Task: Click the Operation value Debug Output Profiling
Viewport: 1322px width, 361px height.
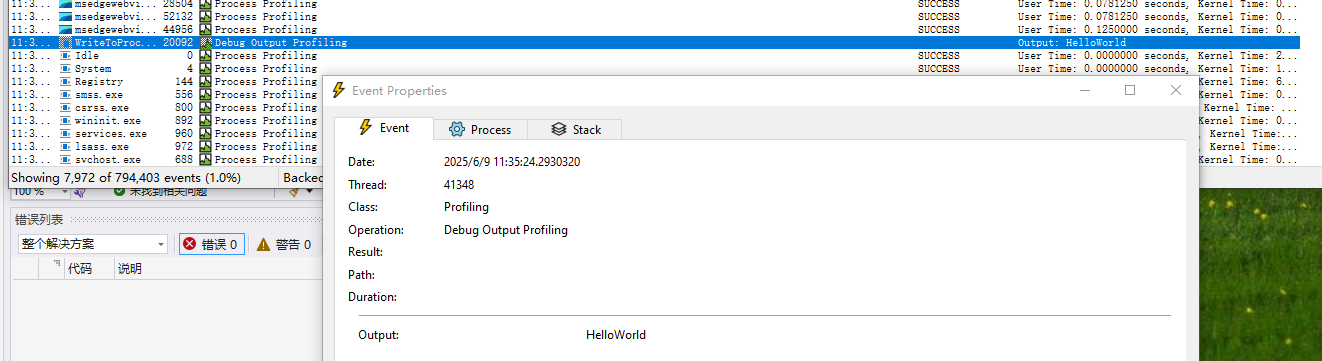Action: point(506,230)
